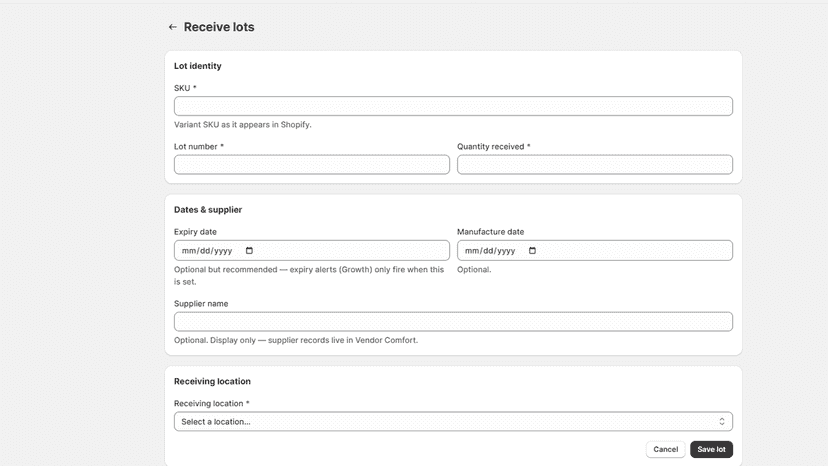Click the expiry alerts (Growth) help text
Viewport: 828px width, 466px height.
[x=309, y=276]
